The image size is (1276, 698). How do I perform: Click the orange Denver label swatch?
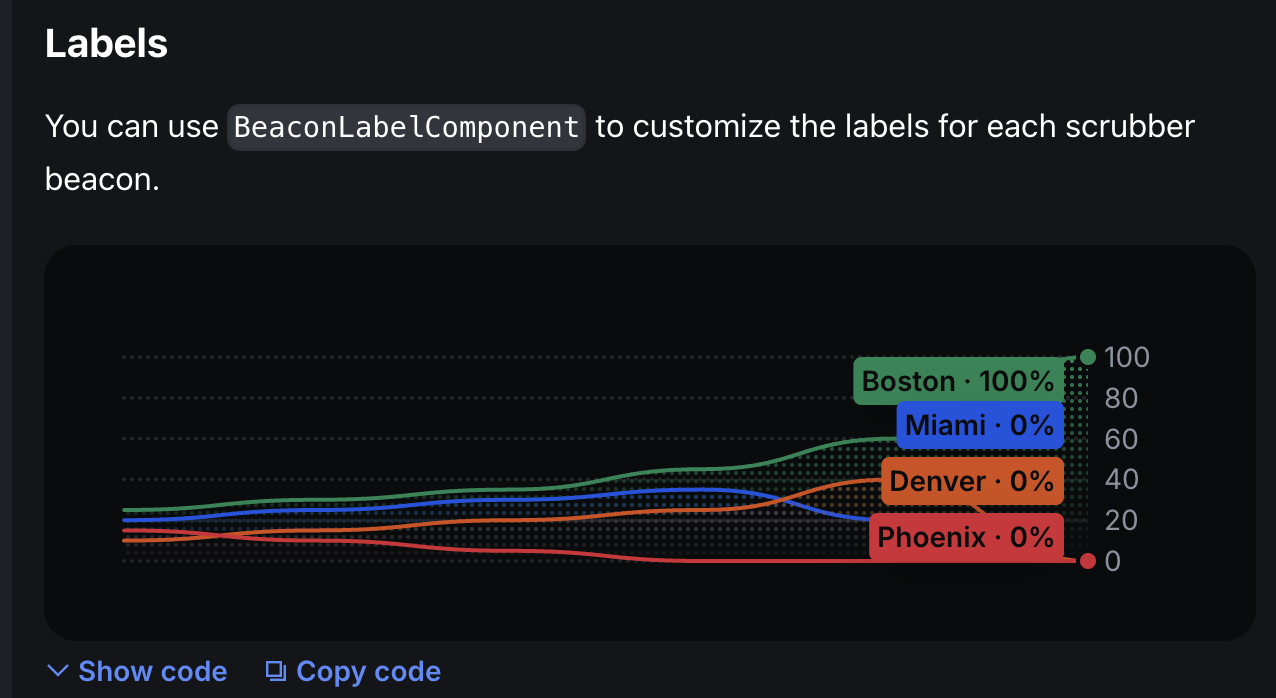pos(971,481)
